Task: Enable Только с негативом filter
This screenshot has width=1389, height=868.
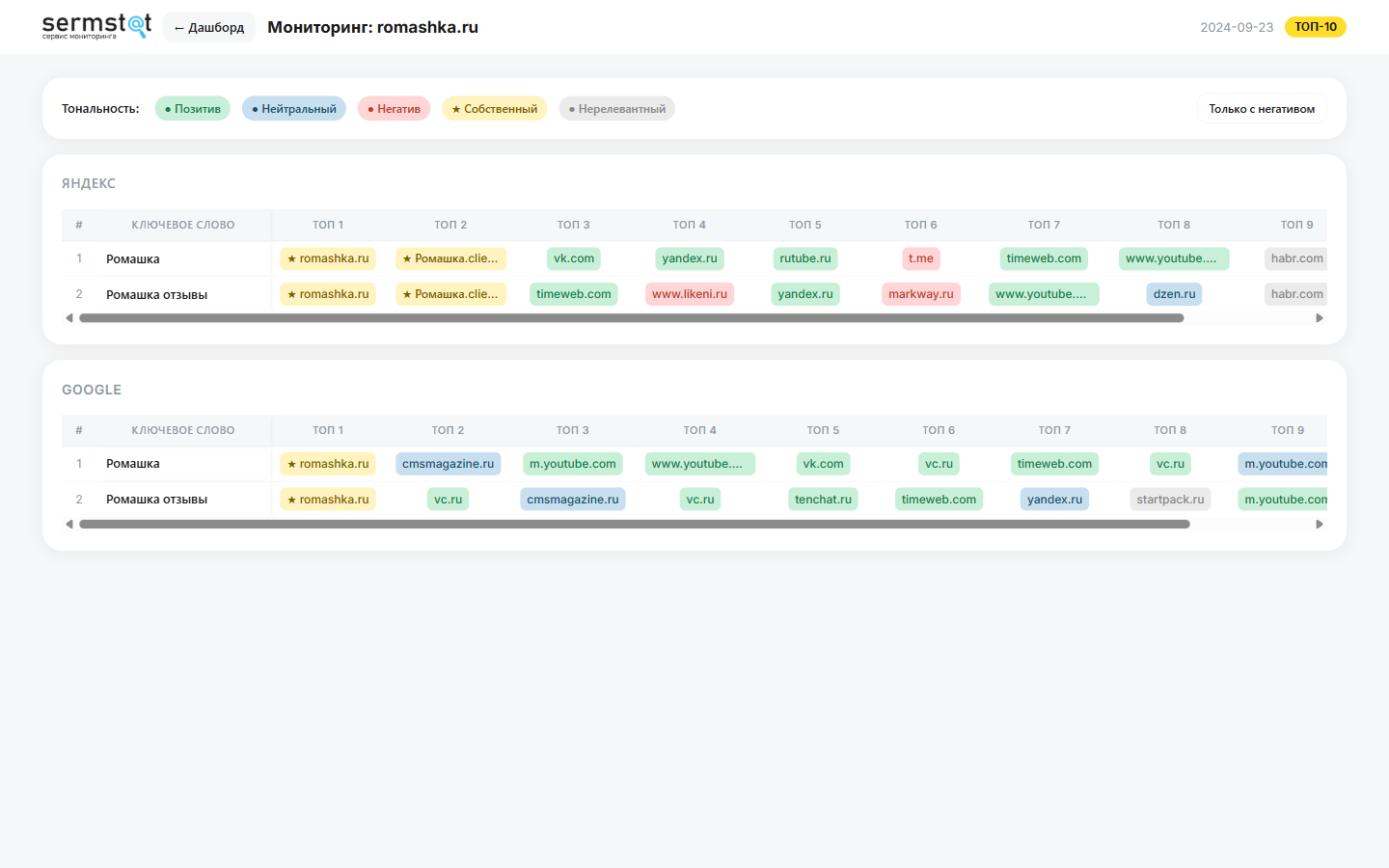Action: coord(1262,109)
